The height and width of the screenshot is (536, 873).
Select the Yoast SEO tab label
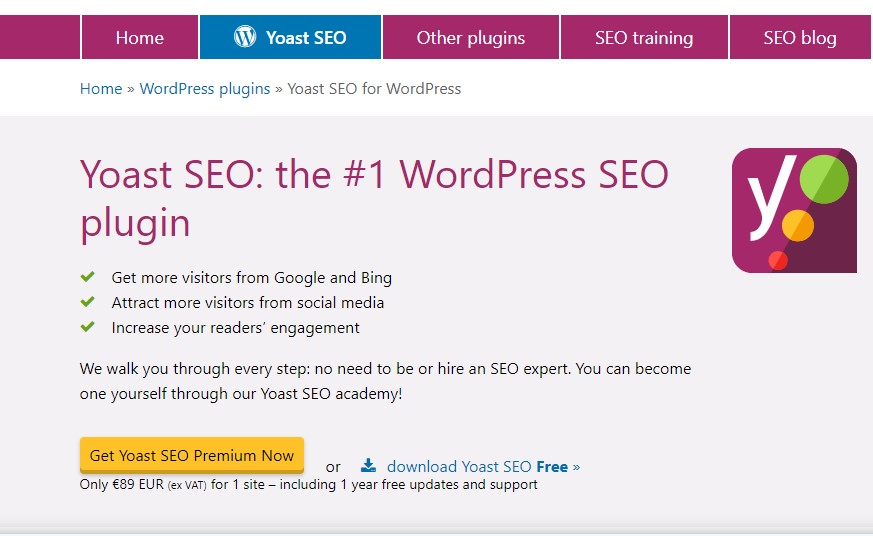pyautogui.click(x=306, y=38)
